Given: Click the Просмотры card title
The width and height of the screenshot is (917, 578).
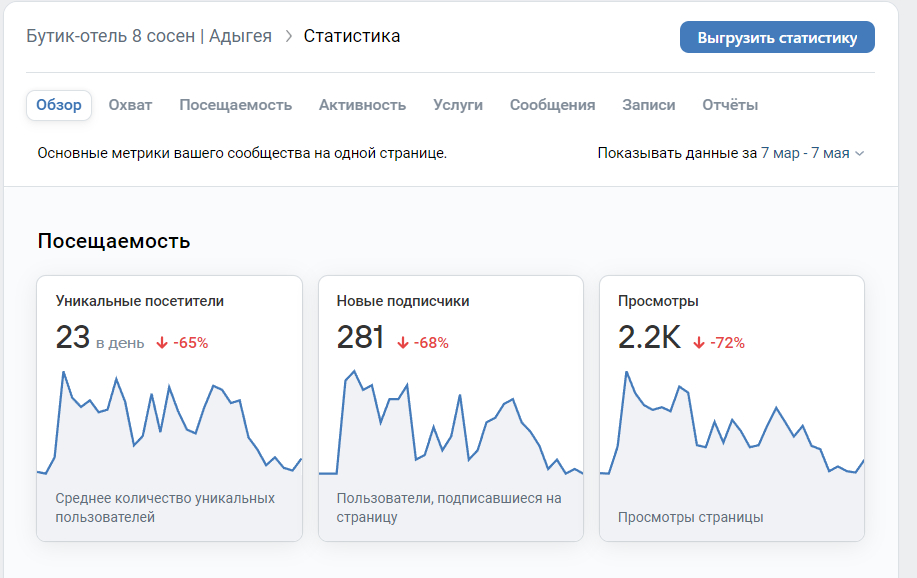Looking at the screenshot, I should pyautogui.click(x=658, y=301).
